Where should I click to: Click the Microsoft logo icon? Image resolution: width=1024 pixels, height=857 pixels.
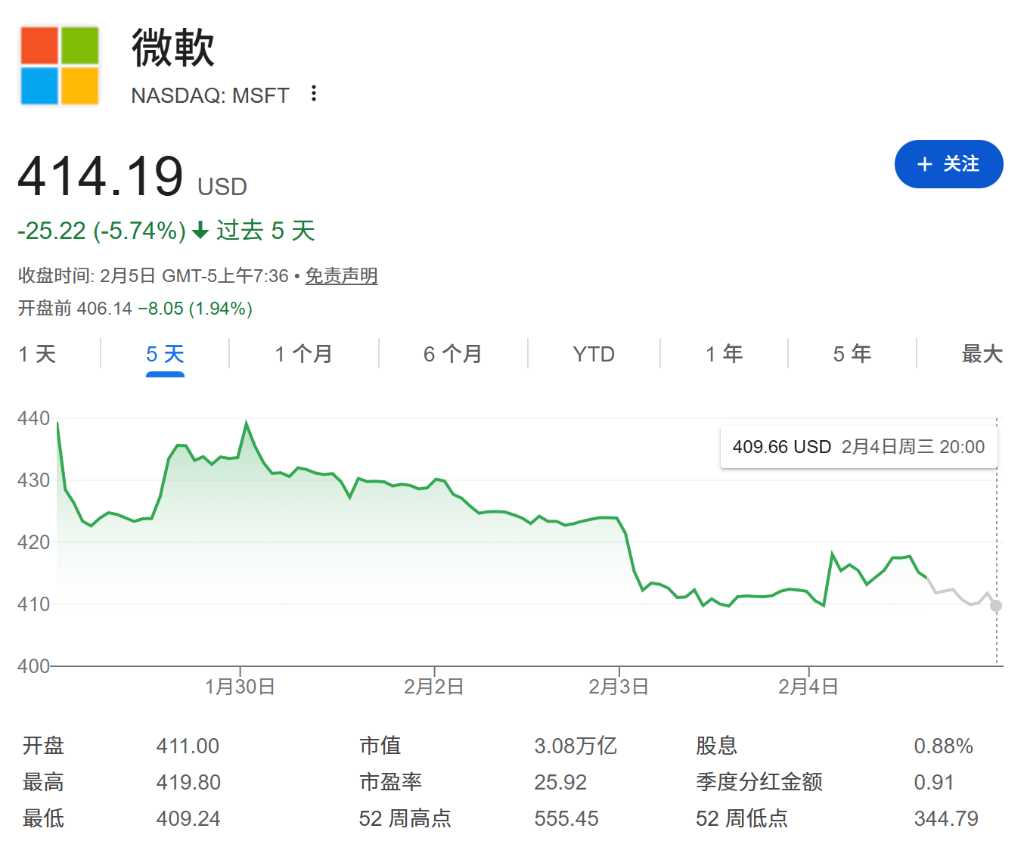pos(58,64)
